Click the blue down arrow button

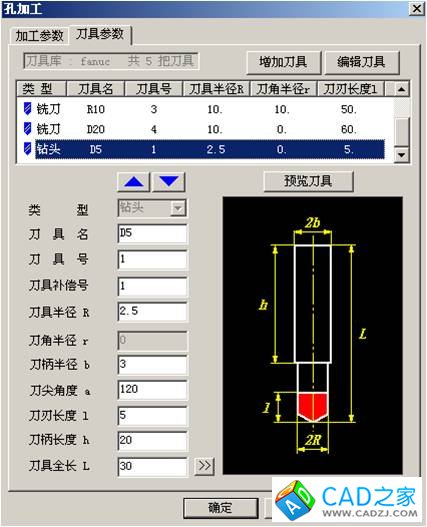click(x=168, y=182)
